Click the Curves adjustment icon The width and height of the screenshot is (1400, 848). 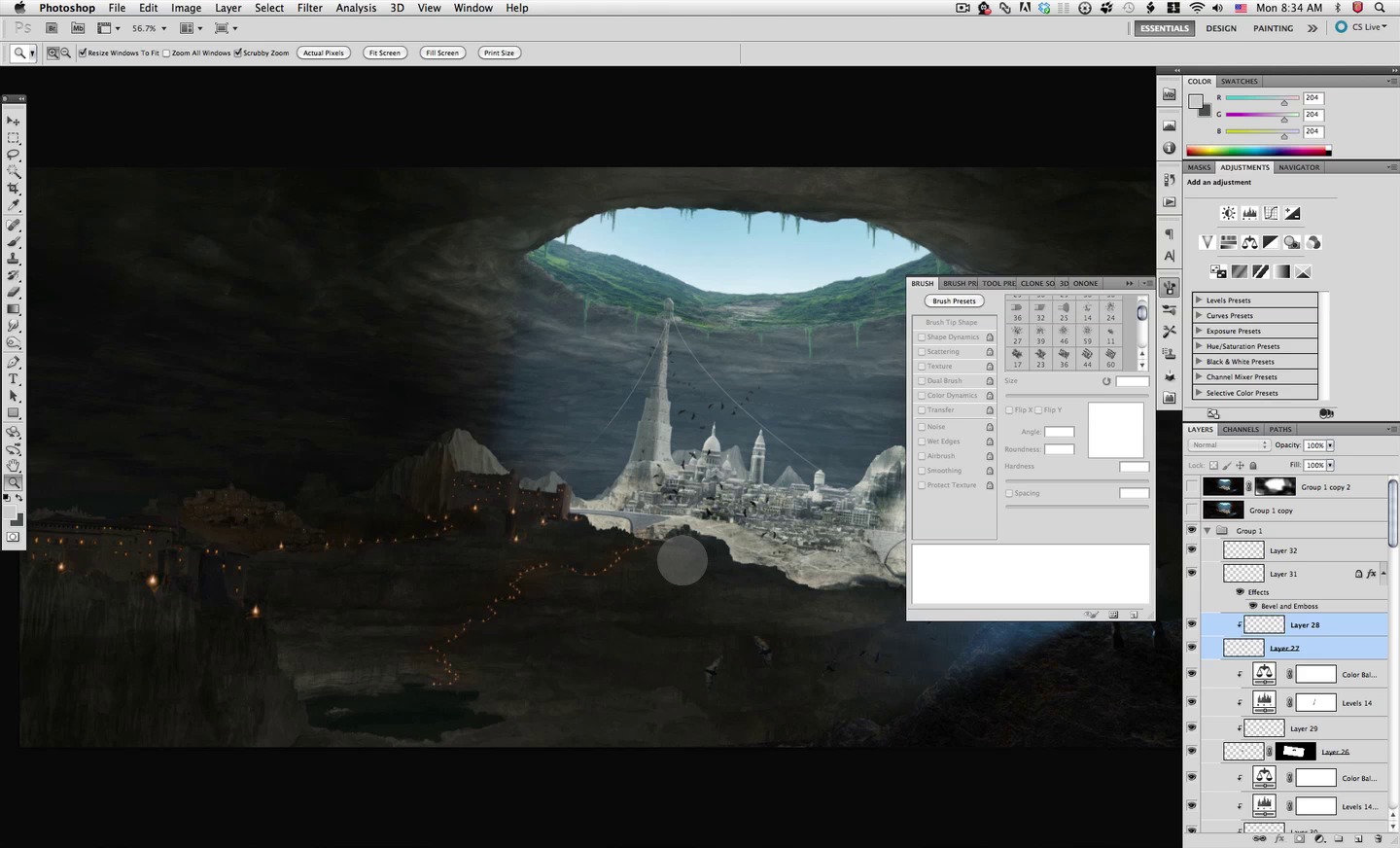tap(1271, 213)
